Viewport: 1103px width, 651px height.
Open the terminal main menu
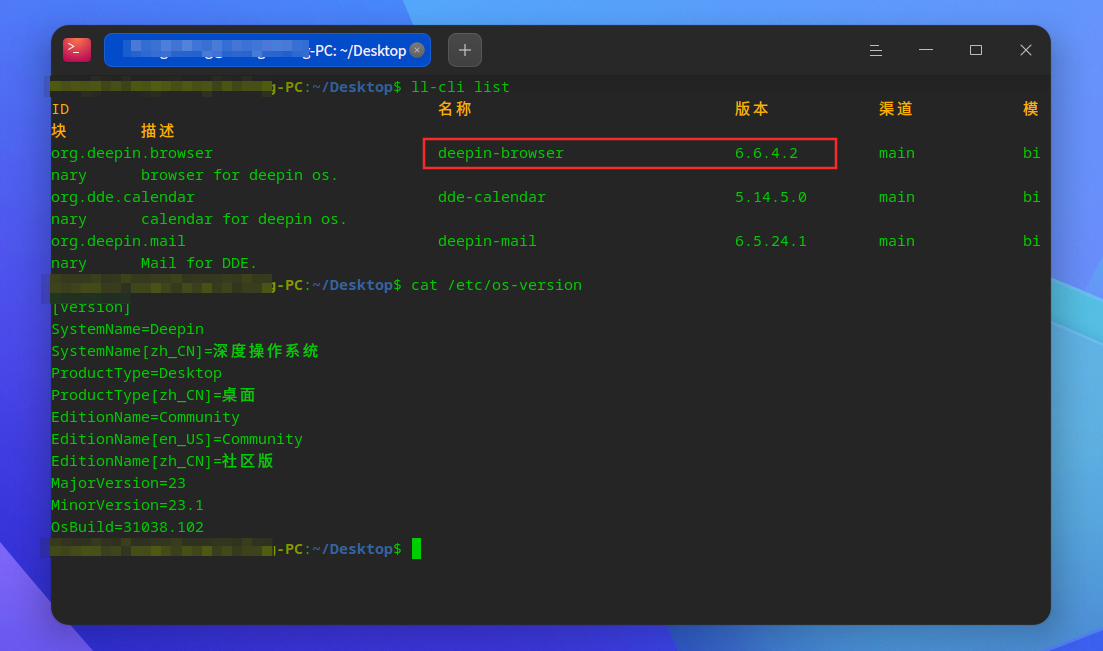(x=876, y=50)
